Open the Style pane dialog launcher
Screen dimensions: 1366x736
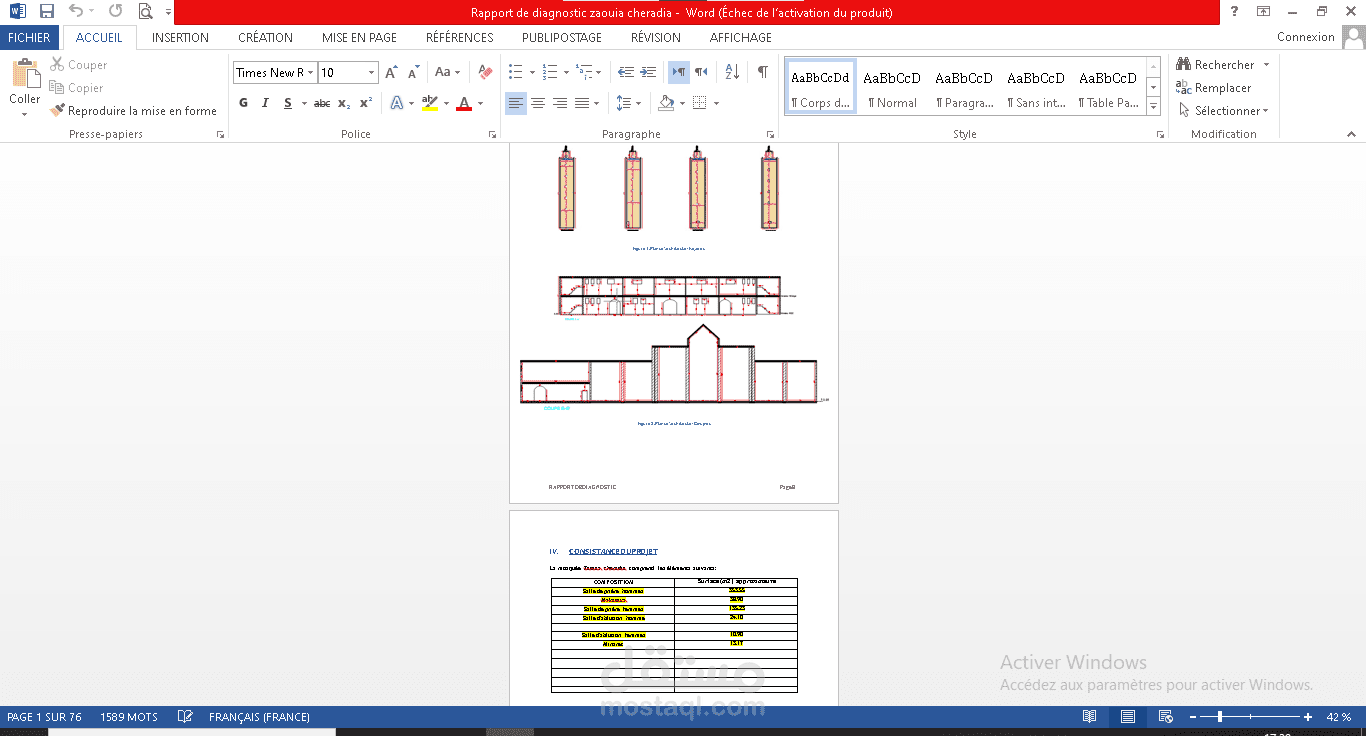(1160, 134)
